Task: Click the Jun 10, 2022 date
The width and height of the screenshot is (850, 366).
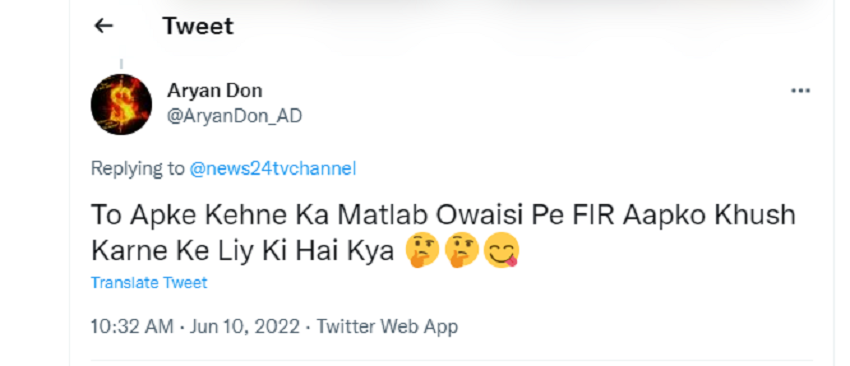Action: (243, 326)
